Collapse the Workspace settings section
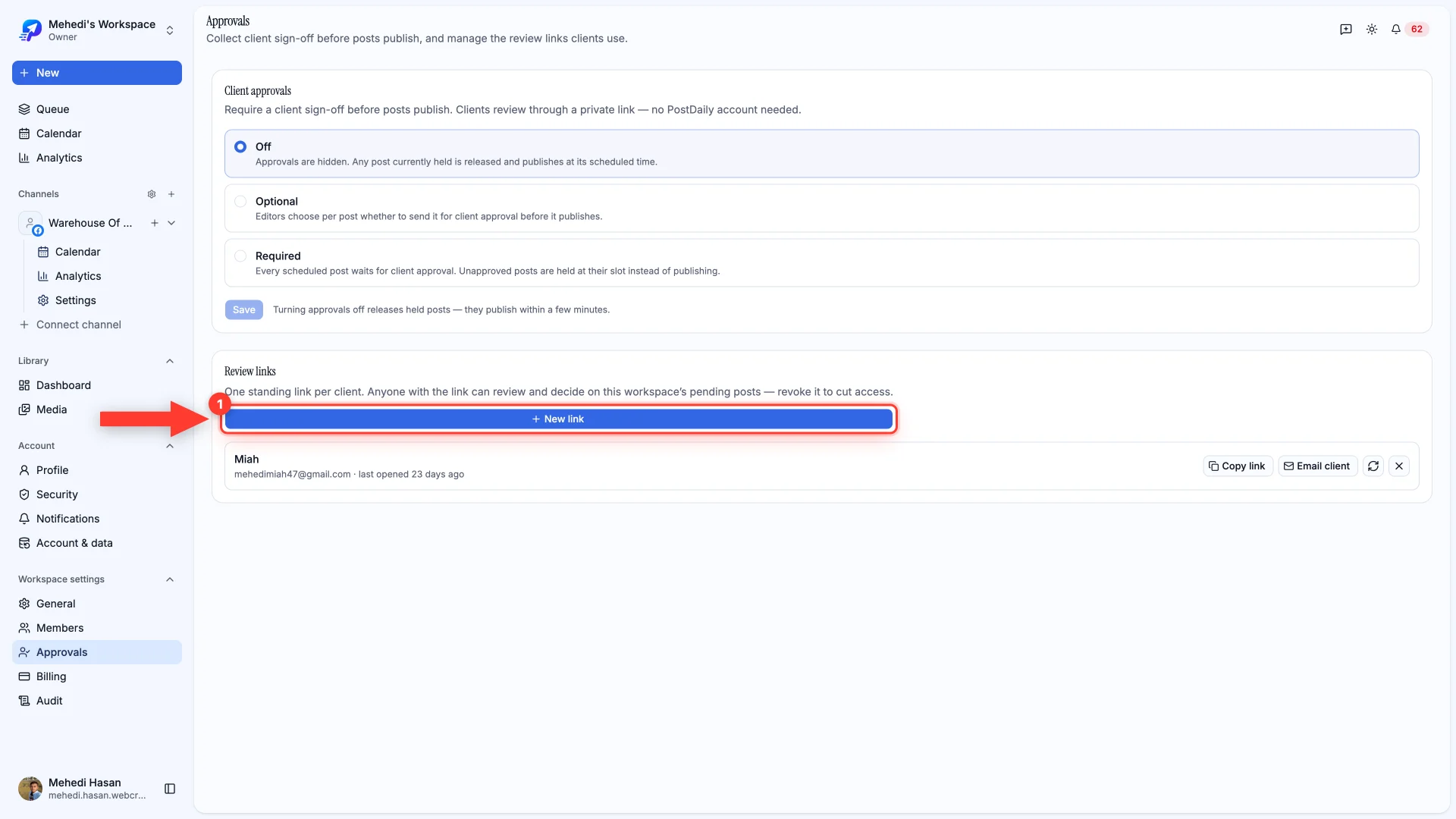Viewport: 1456px width, 819px height. coord(170,579)
